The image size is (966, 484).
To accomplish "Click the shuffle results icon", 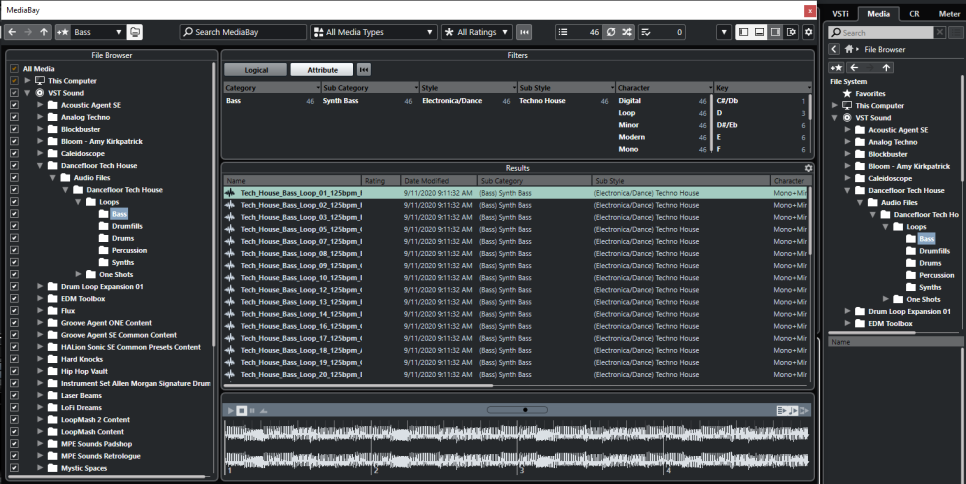I will pos(627,32).
